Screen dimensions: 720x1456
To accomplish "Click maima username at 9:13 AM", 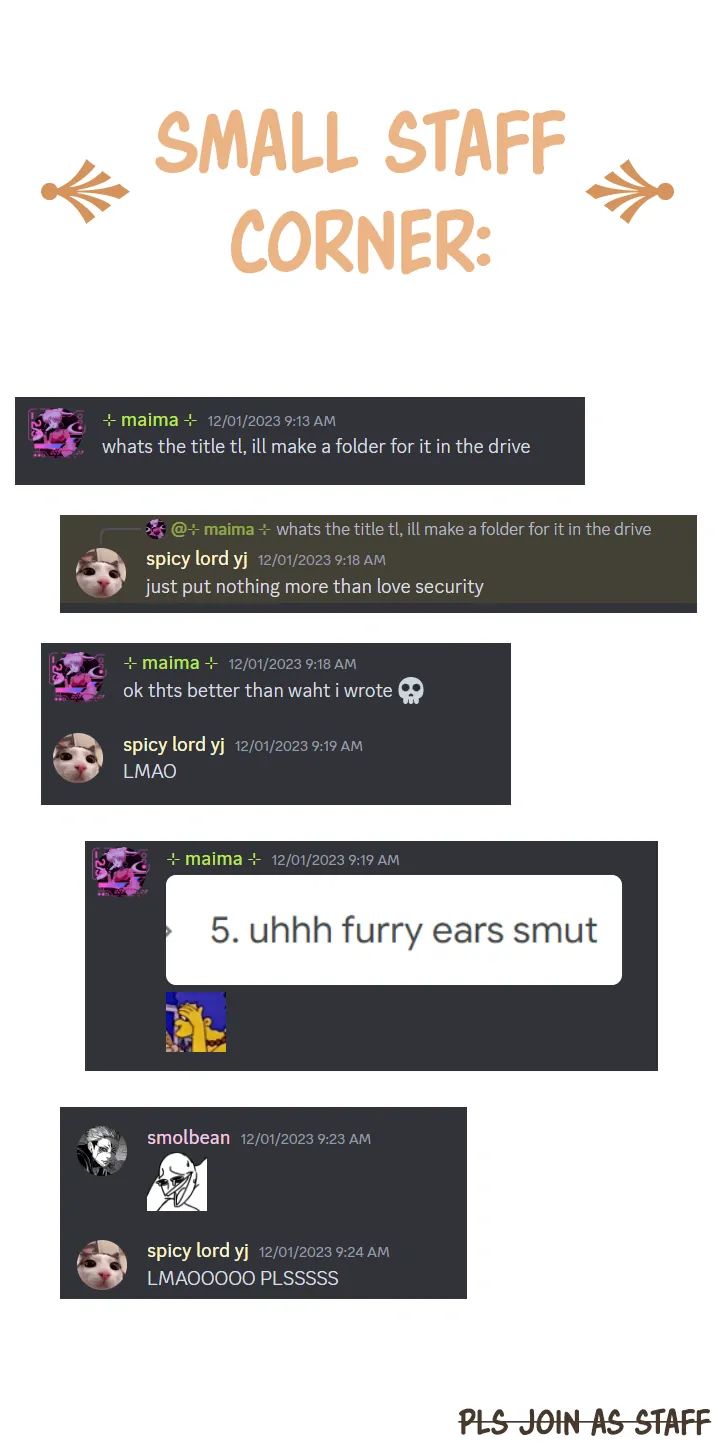I will 150,420.
